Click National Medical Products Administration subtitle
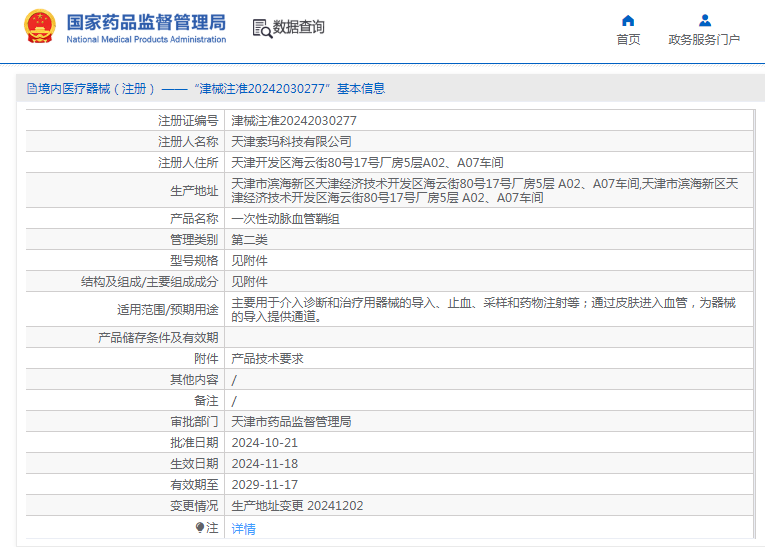The height and width of the screenshot is (547, 765). (x=146, y=40)
